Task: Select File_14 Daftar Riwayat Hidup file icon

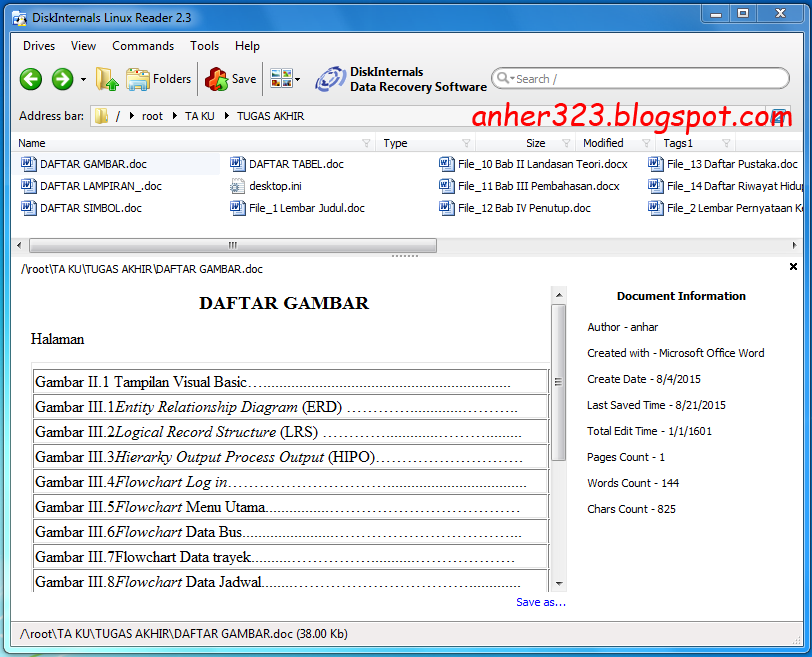Action: (656, 186)
